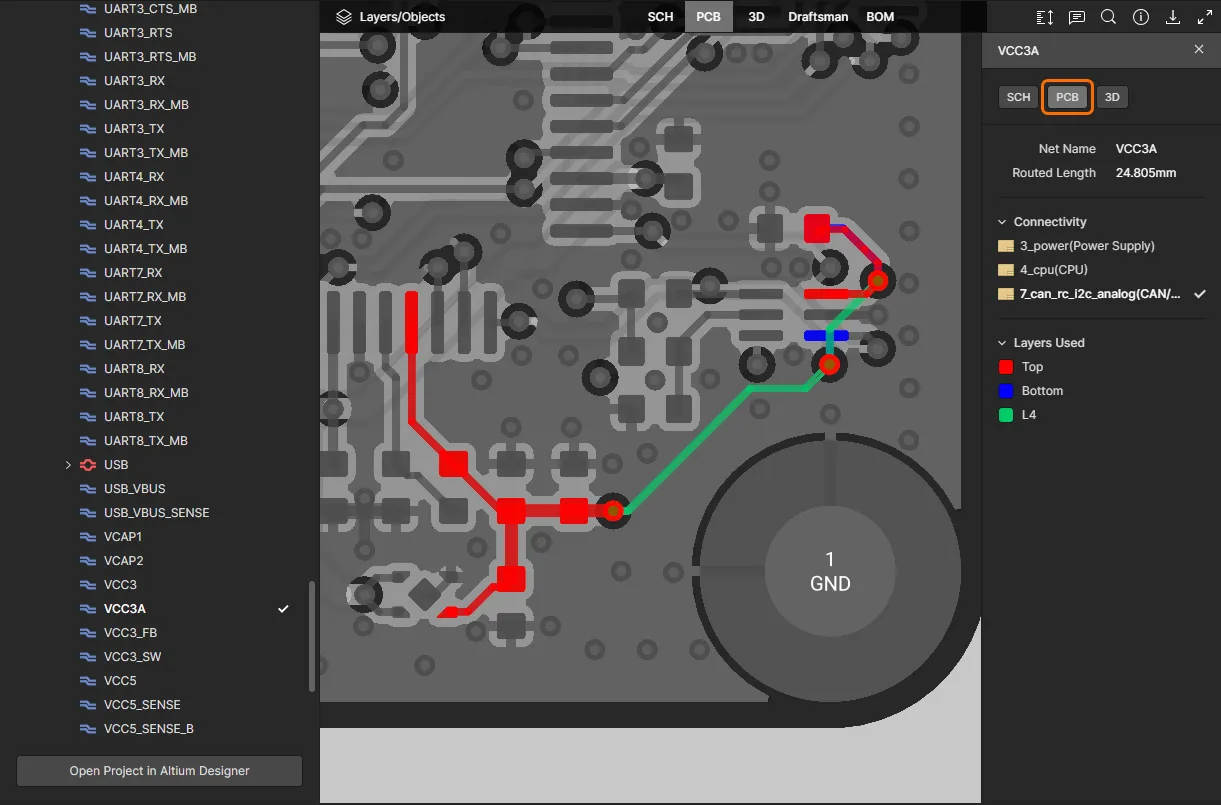Click net icon beside VCAP2

tap(87, 561)
